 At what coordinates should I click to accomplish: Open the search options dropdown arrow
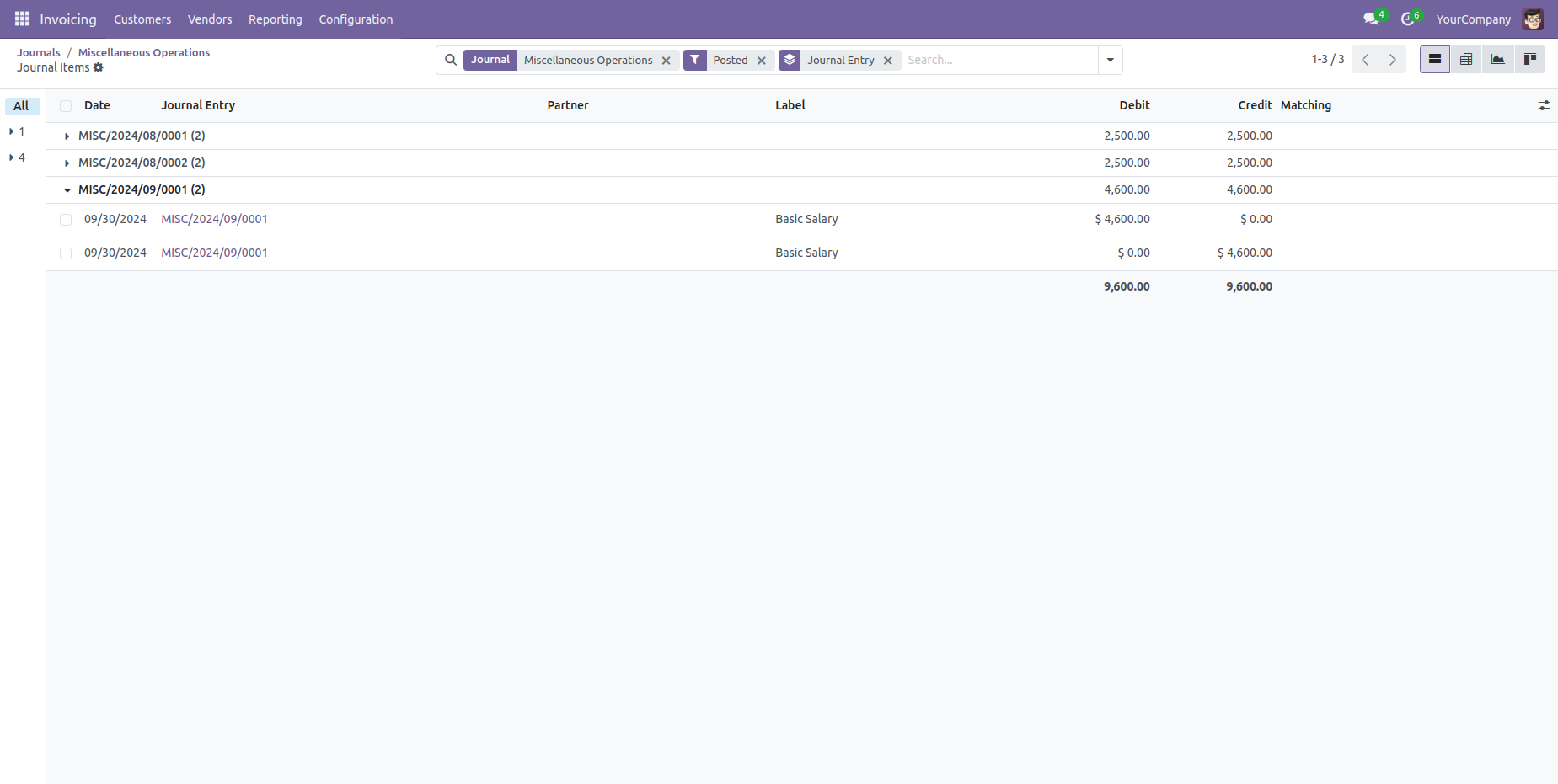1110,60
